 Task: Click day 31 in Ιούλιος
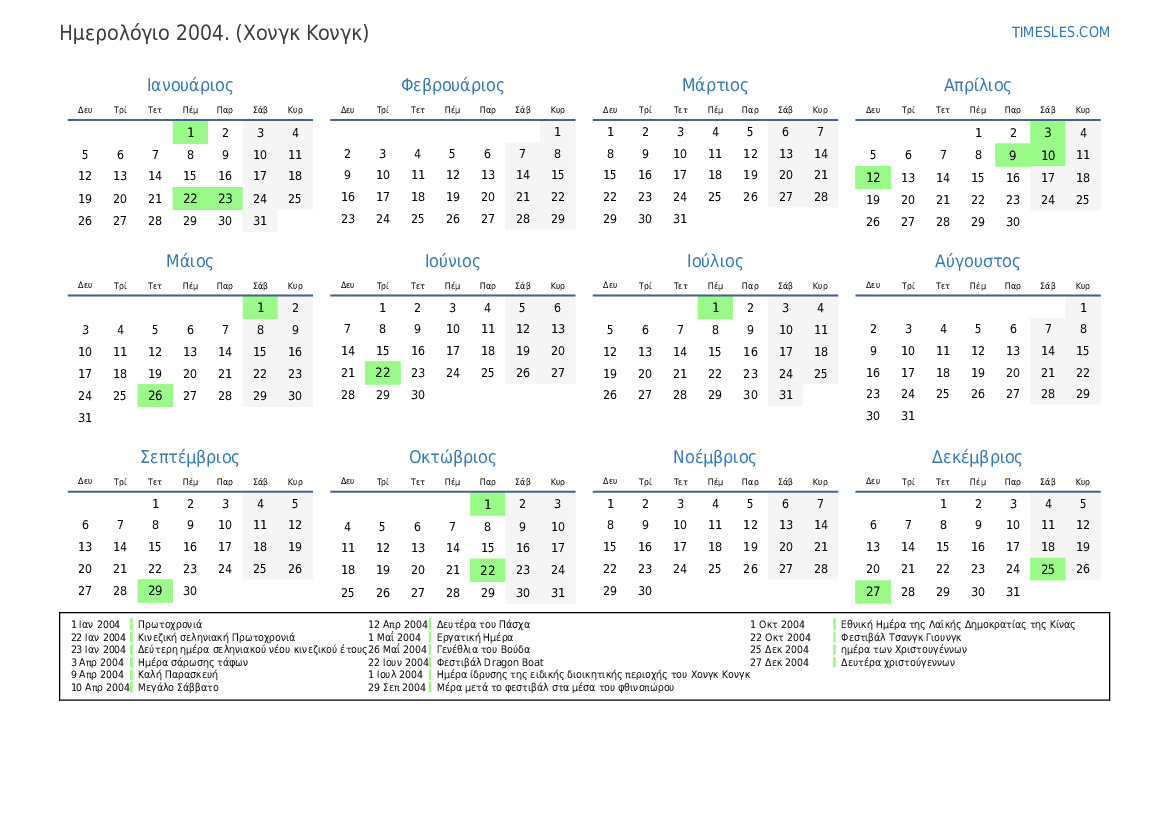tap(786, 395)
